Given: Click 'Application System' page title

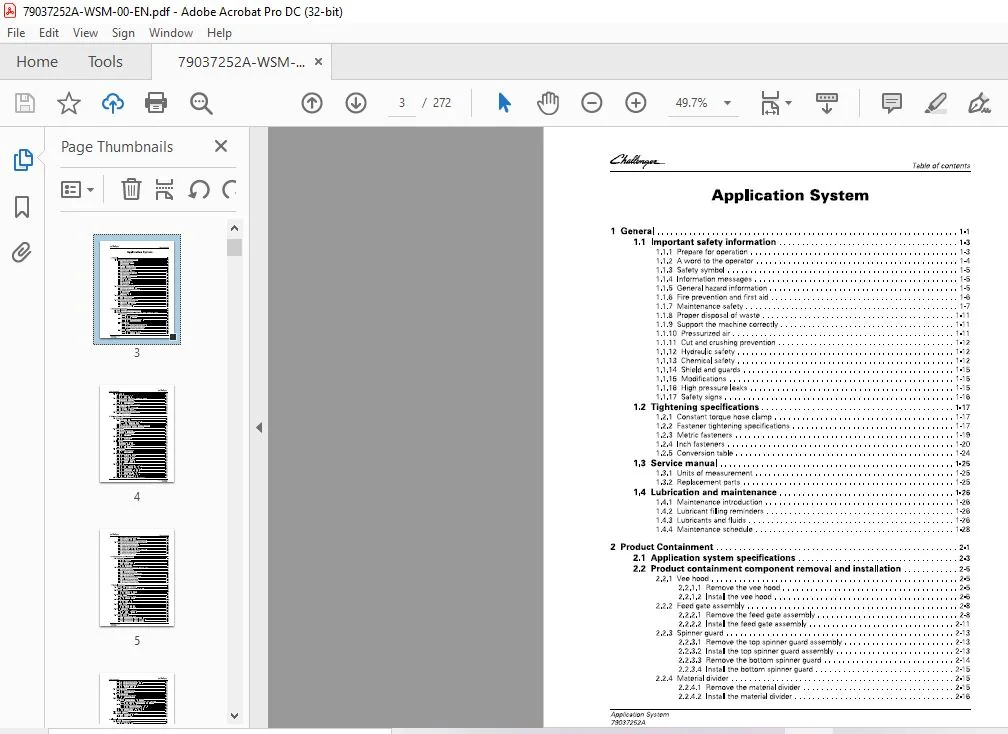Looking at the screenshot, I should pos(790,195).
